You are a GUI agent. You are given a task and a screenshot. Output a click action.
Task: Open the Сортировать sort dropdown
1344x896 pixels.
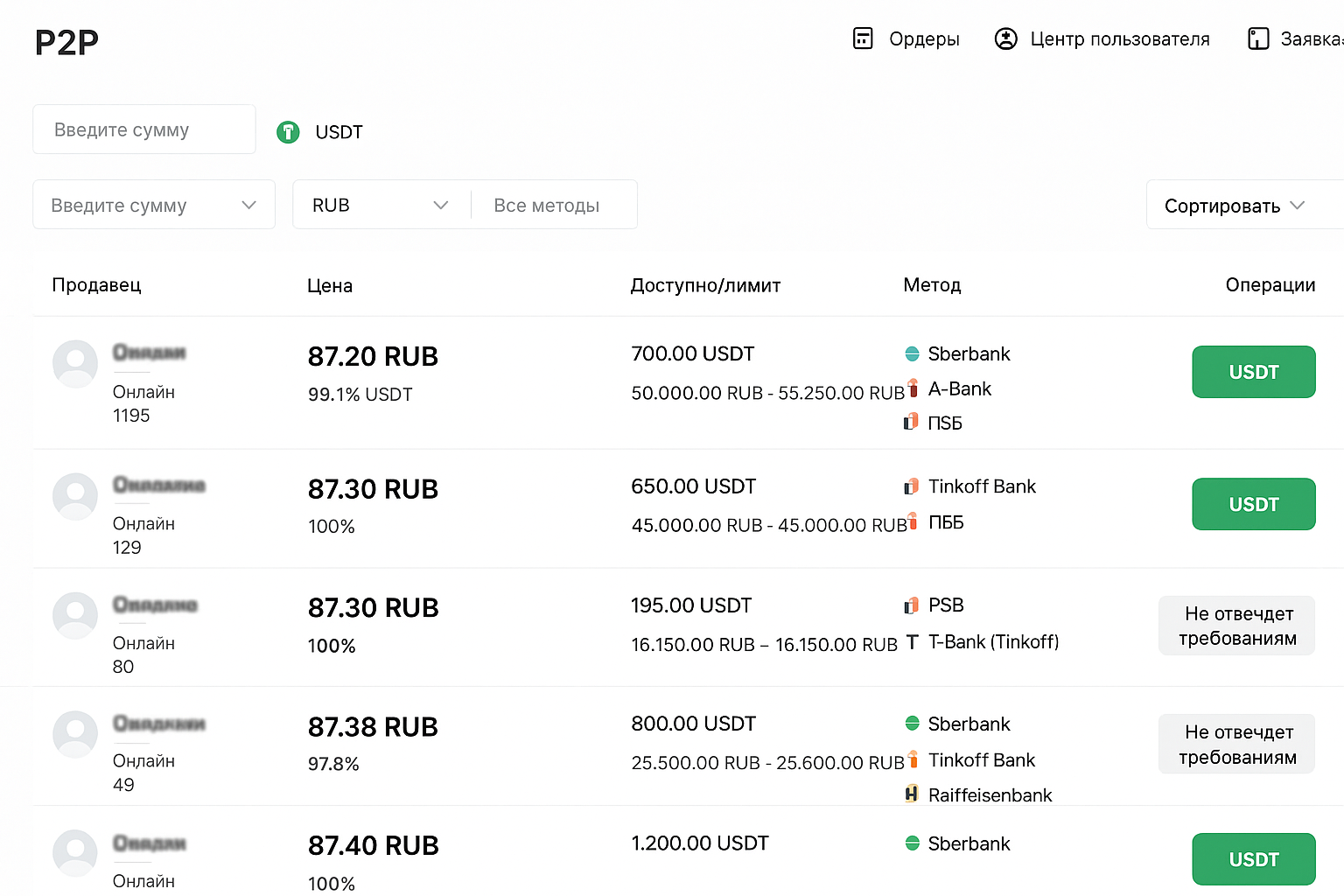1245,205
